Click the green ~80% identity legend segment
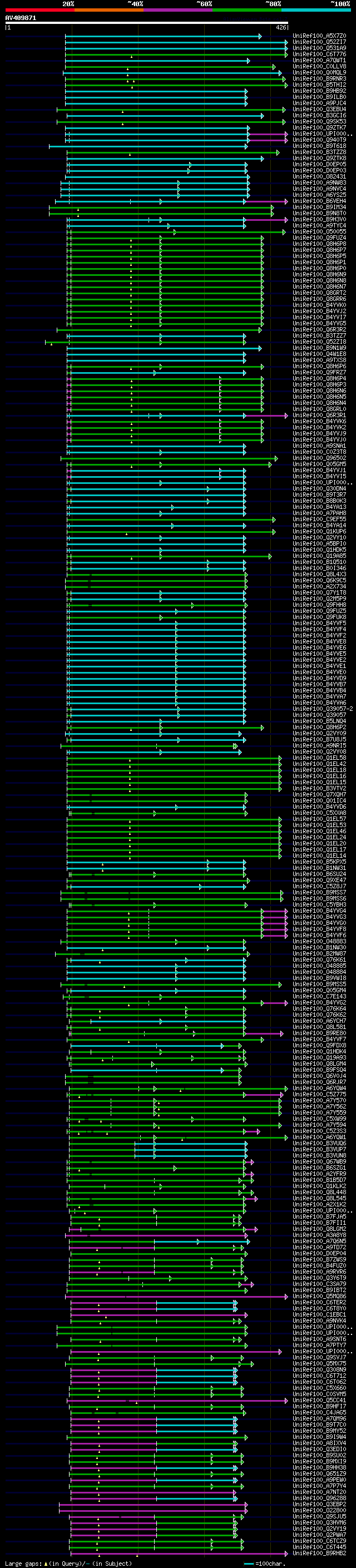This screenshot has width=356, height=1568. pos(247,10)
